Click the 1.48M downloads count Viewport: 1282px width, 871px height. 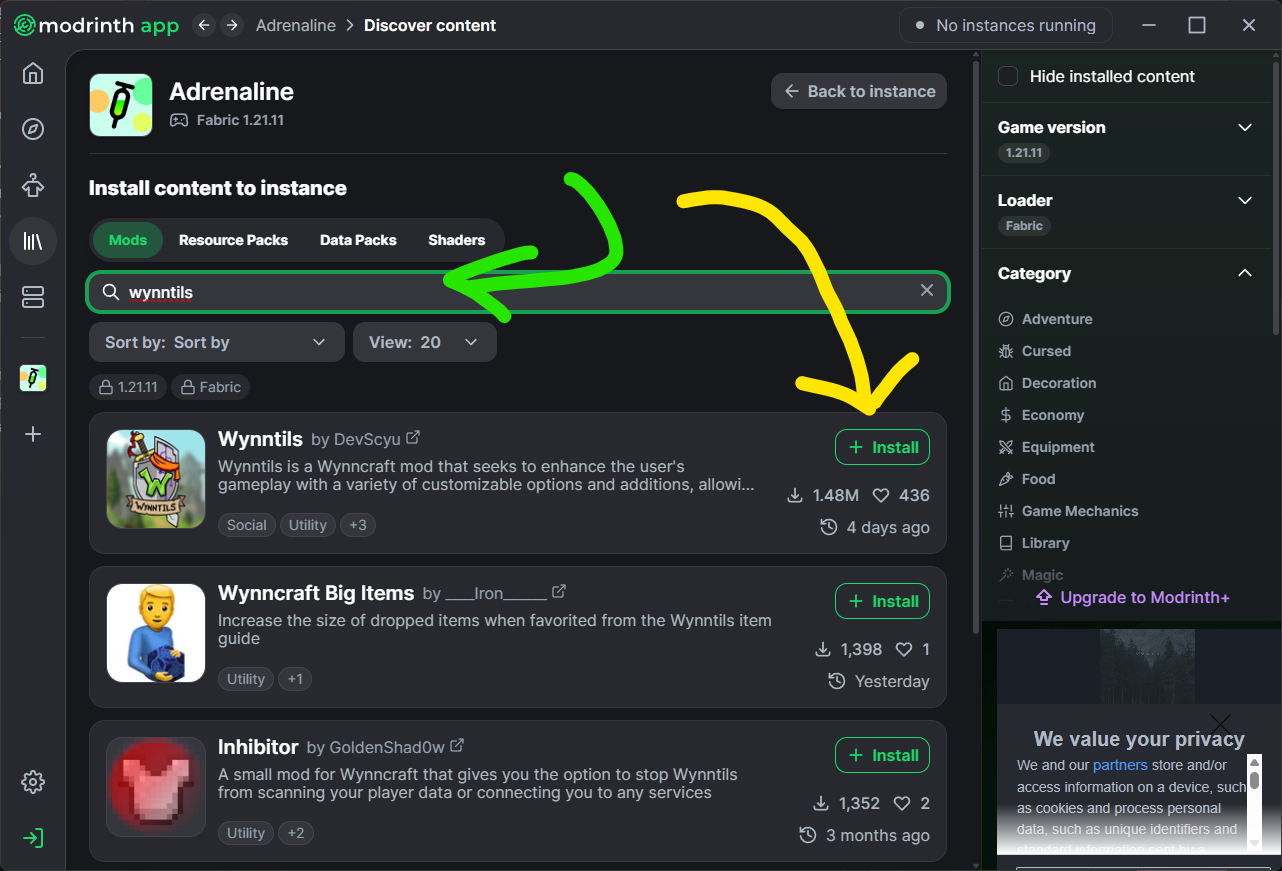[x=824, y=495]
